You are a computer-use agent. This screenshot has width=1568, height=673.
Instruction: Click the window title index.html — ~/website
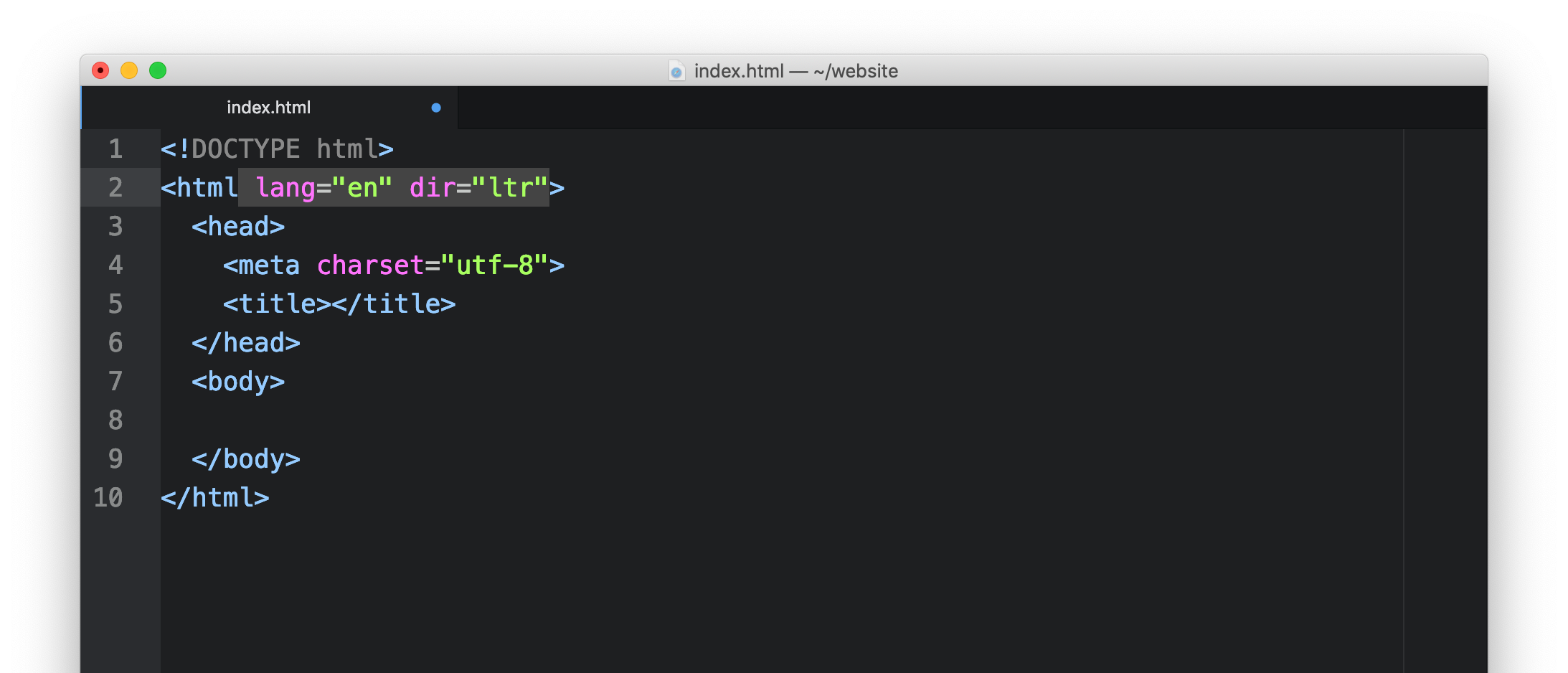coord(795,71)
